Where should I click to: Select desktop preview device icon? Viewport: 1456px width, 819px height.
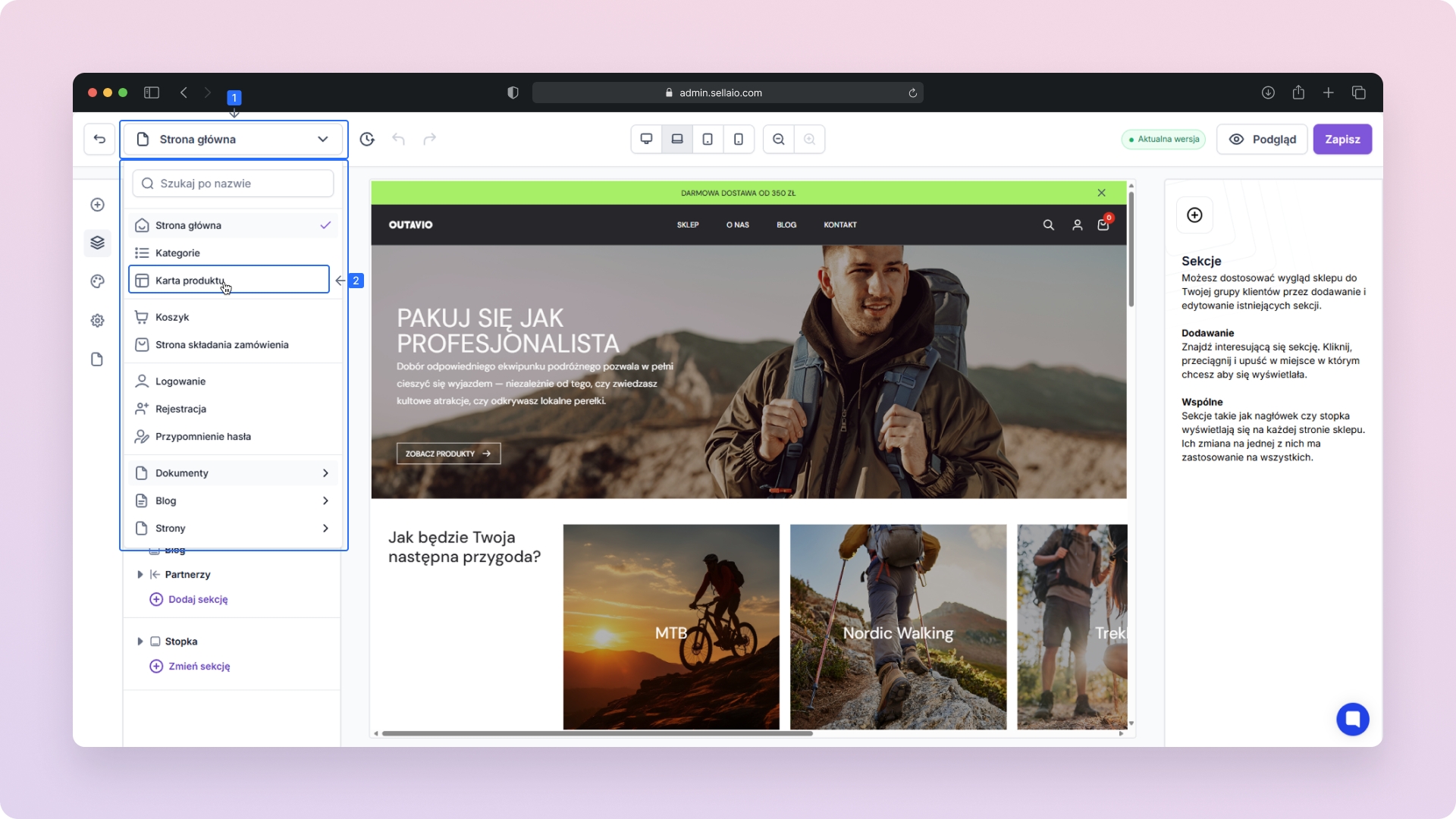click(x=646, y=140)
